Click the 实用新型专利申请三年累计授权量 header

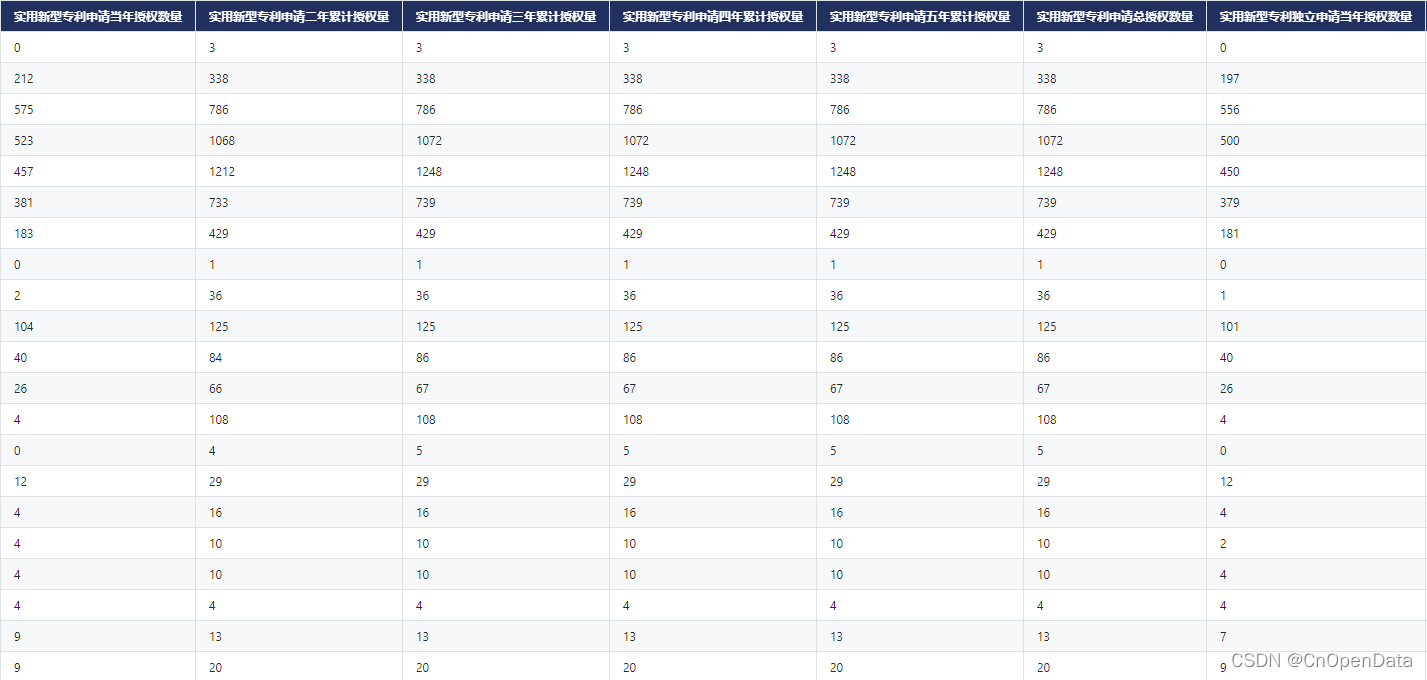point(506,16)
